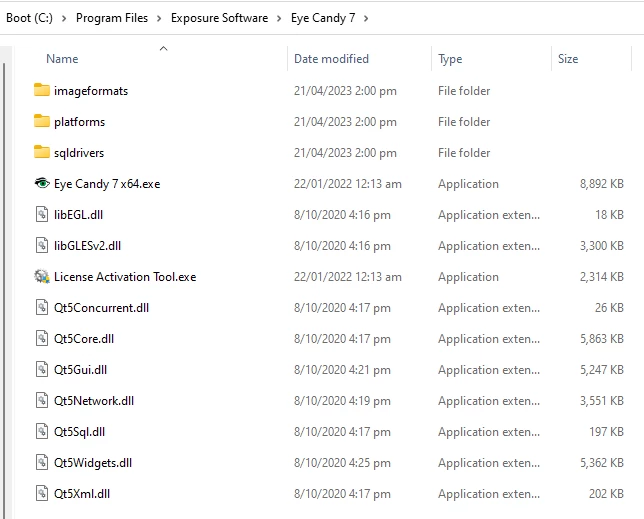The image size is (644, 519).
Task: Click the imageformats folder icon
Action: point(41,90)
